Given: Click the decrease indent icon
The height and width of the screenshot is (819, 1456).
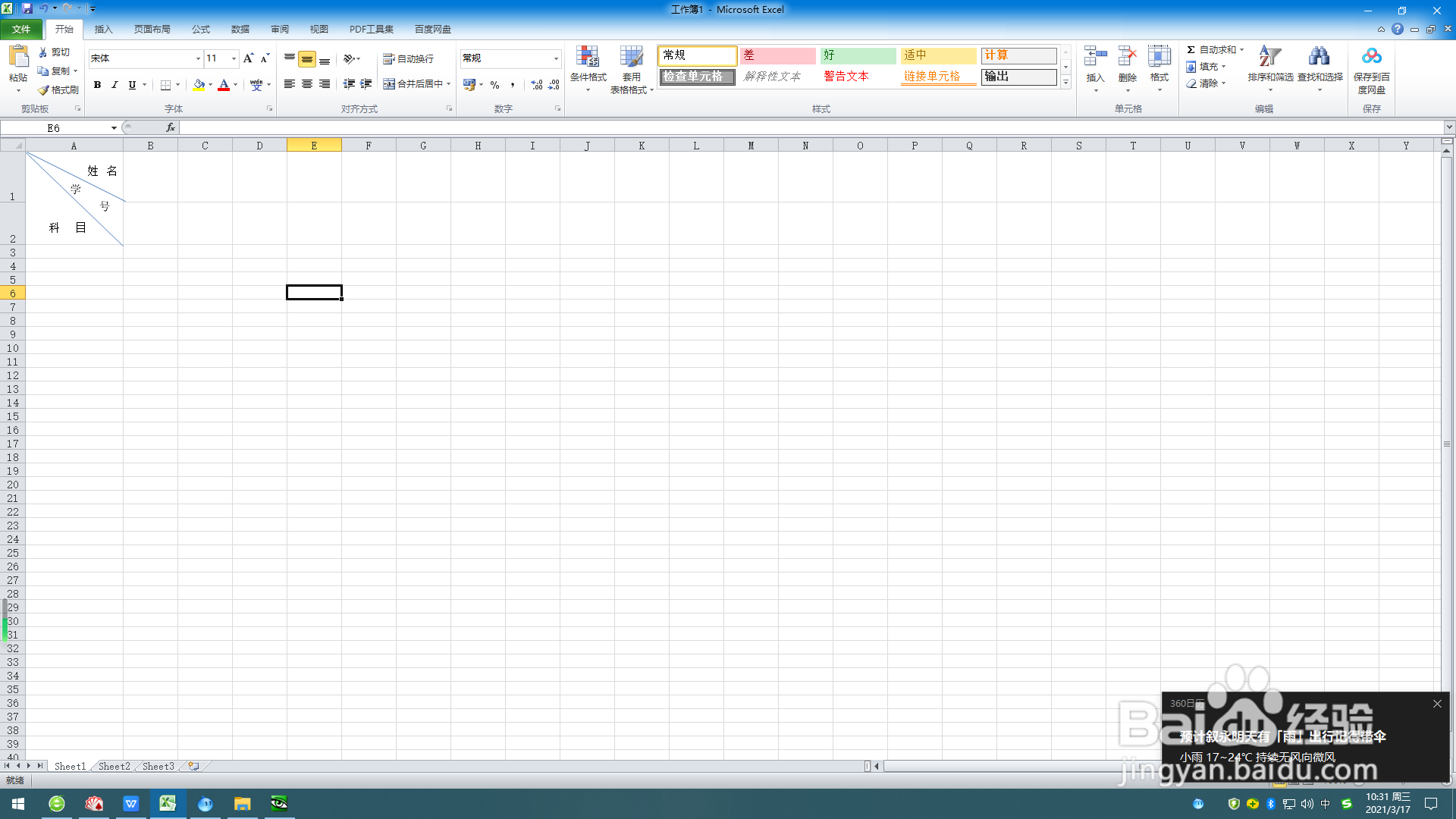Looking at the screenshot, I should point(349,84).
